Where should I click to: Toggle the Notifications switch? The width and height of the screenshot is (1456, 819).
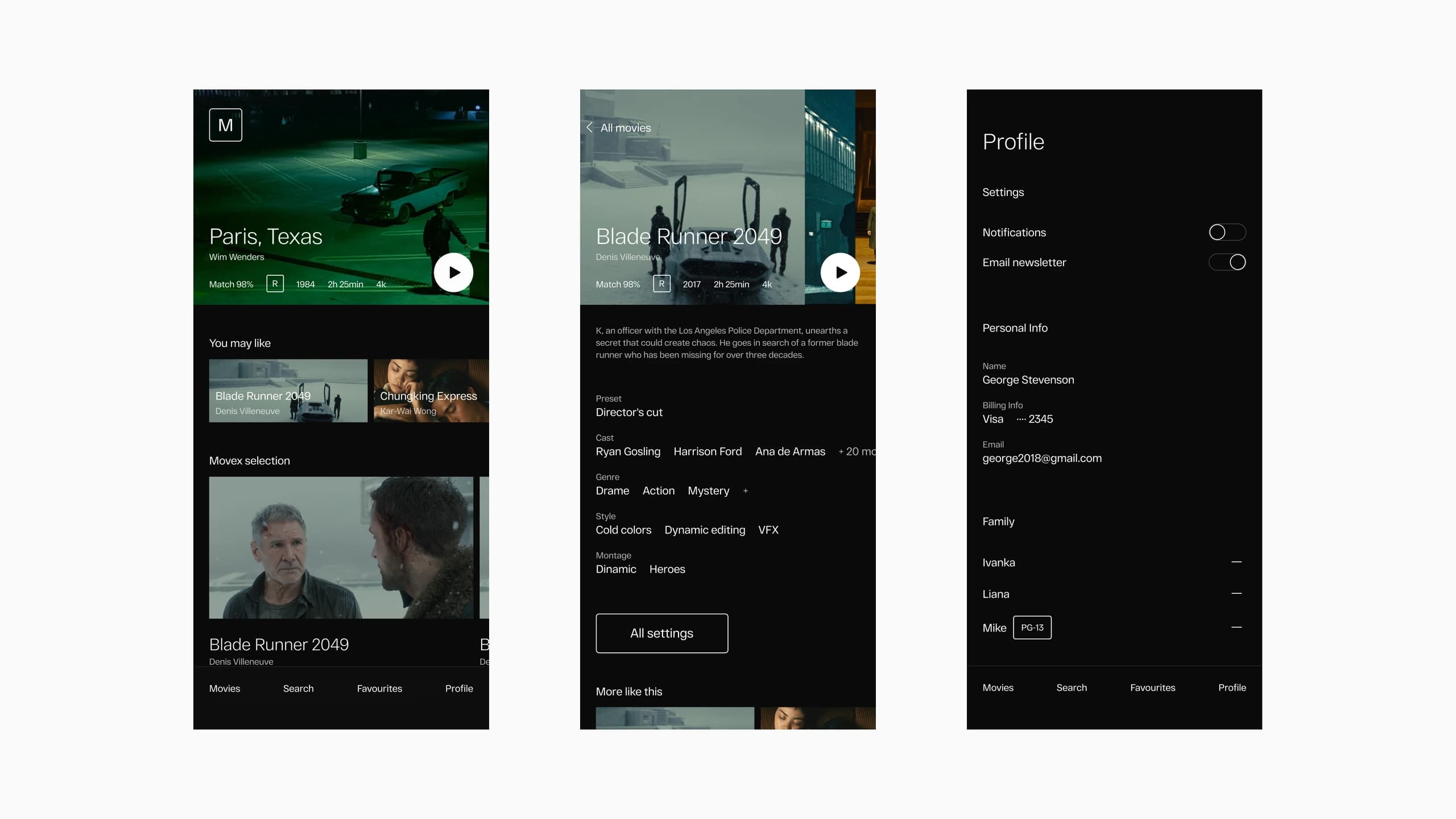point(1227,232)
